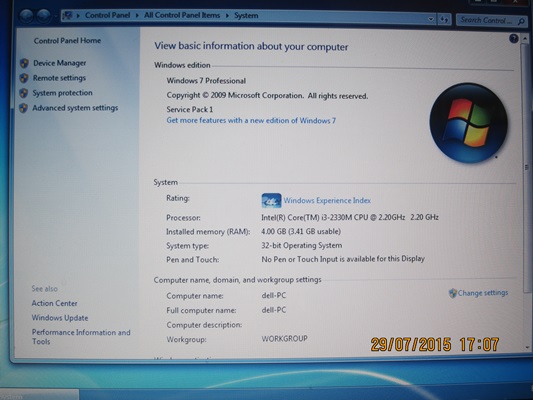Open help via the question mark icon
Screen dimensions: 533x400
(514, 38)
